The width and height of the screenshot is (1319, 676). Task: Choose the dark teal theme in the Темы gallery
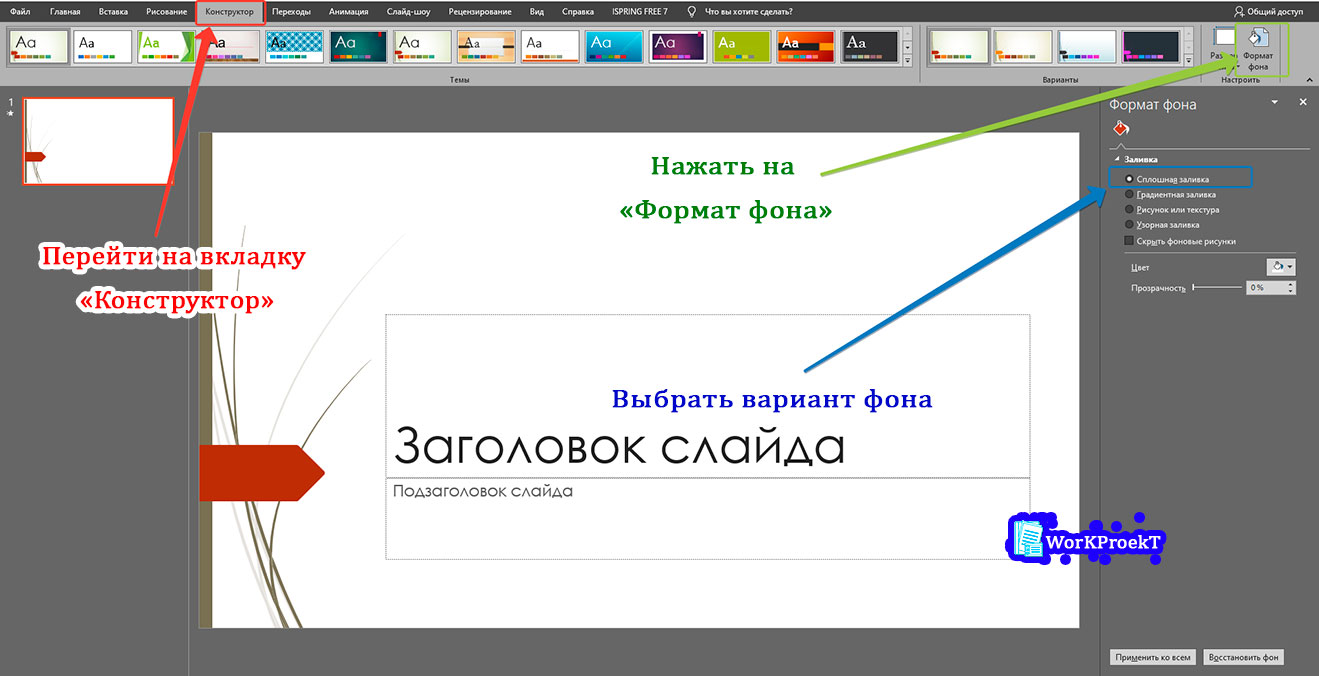[357, 45]
